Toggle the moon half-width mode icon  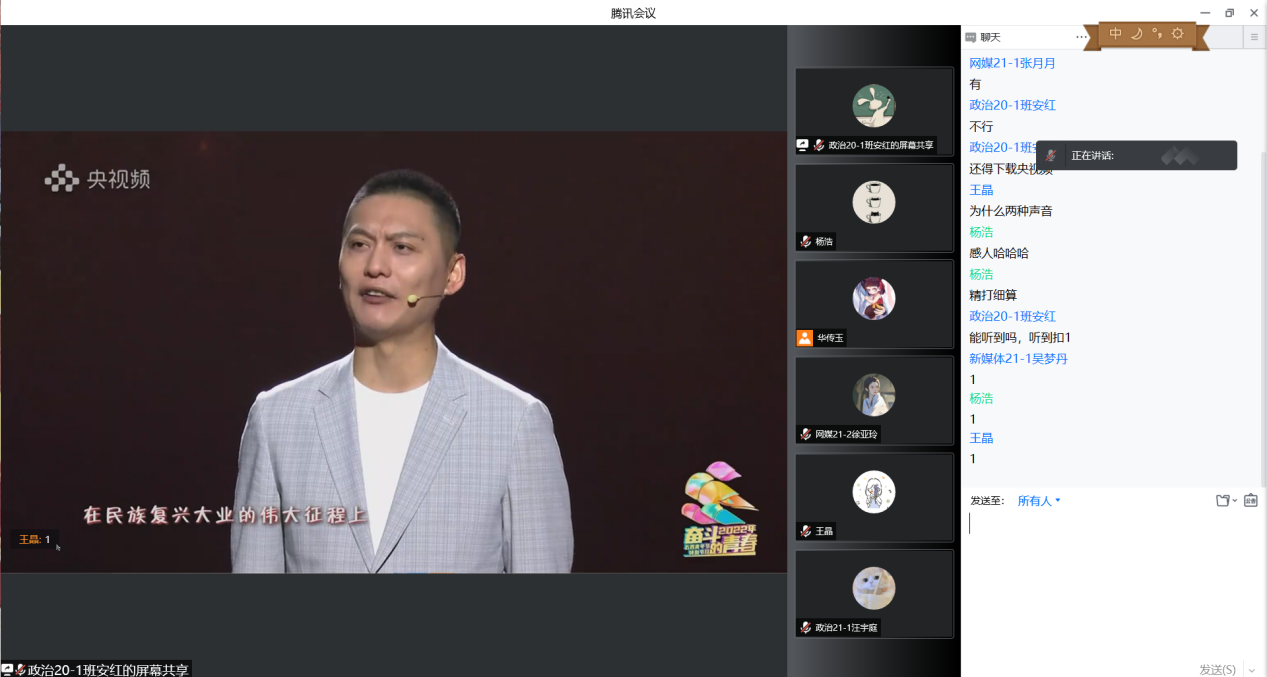point(1137,34)
